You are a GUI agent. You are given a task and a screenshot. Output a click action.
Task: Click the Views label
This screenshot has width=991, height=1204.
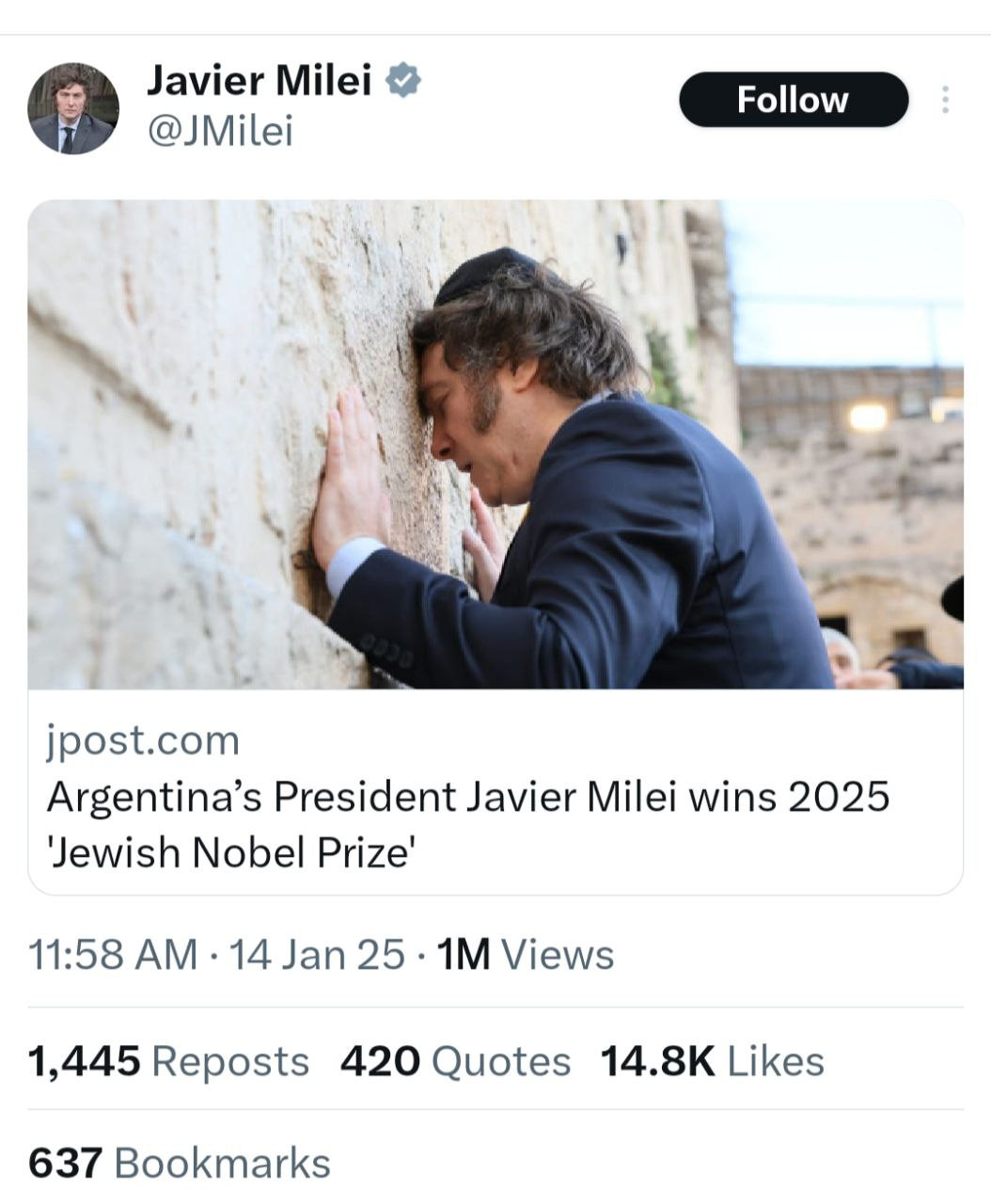point(558,955)
